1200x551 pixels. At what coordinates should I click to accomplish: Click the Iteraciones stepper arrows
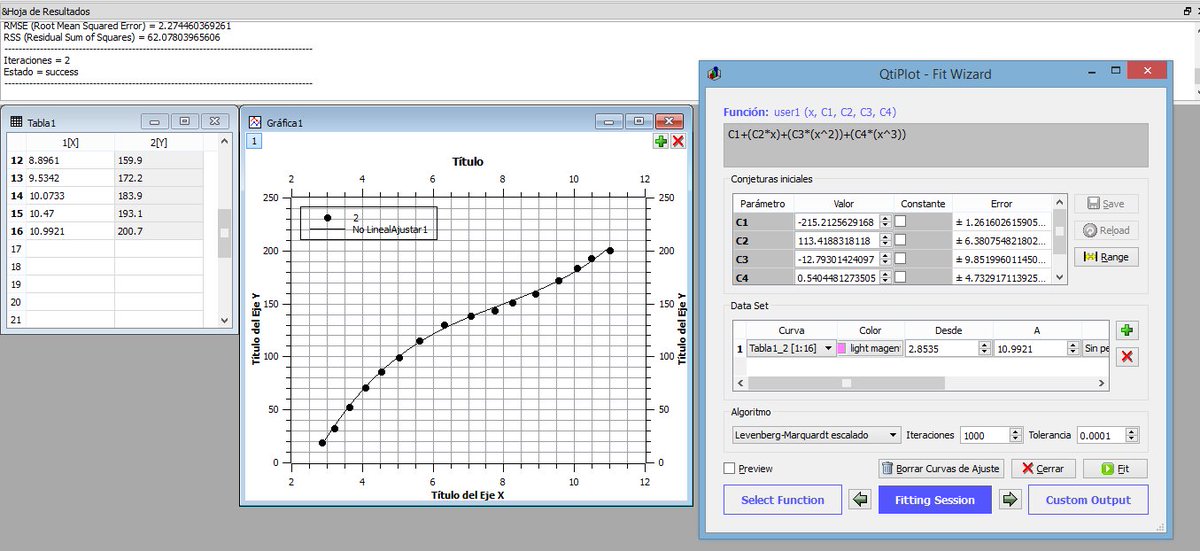pyautogui.click(x=1016, y=435)
